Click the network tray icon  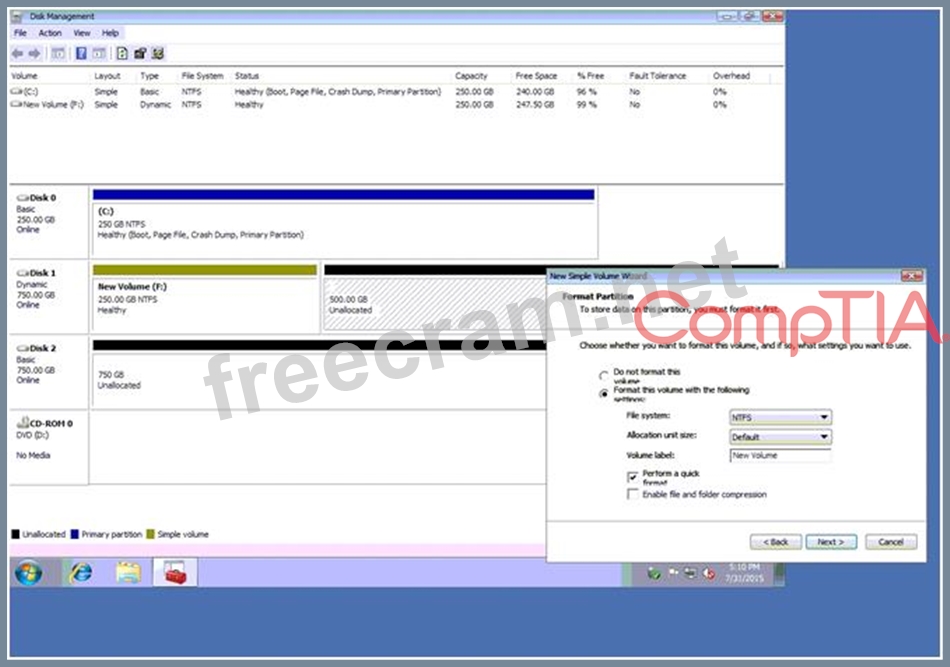[x=691, y=572]
